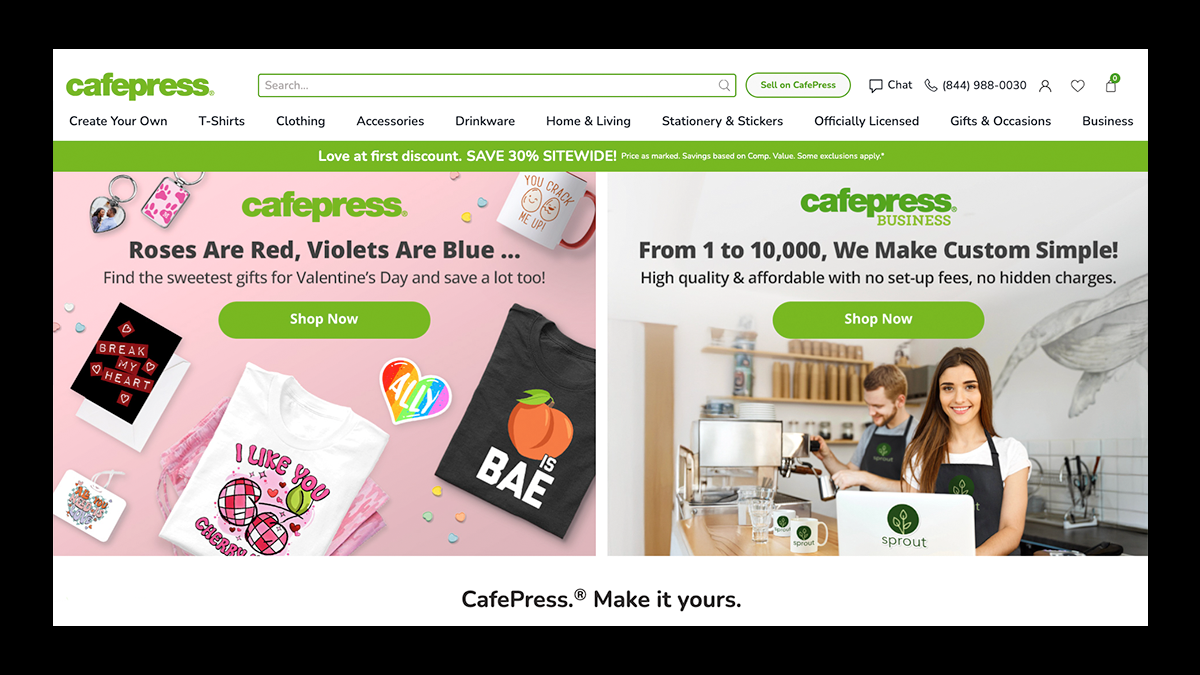Open the Create Your Own menu
1200x675 pixels.
coord(118,121)
